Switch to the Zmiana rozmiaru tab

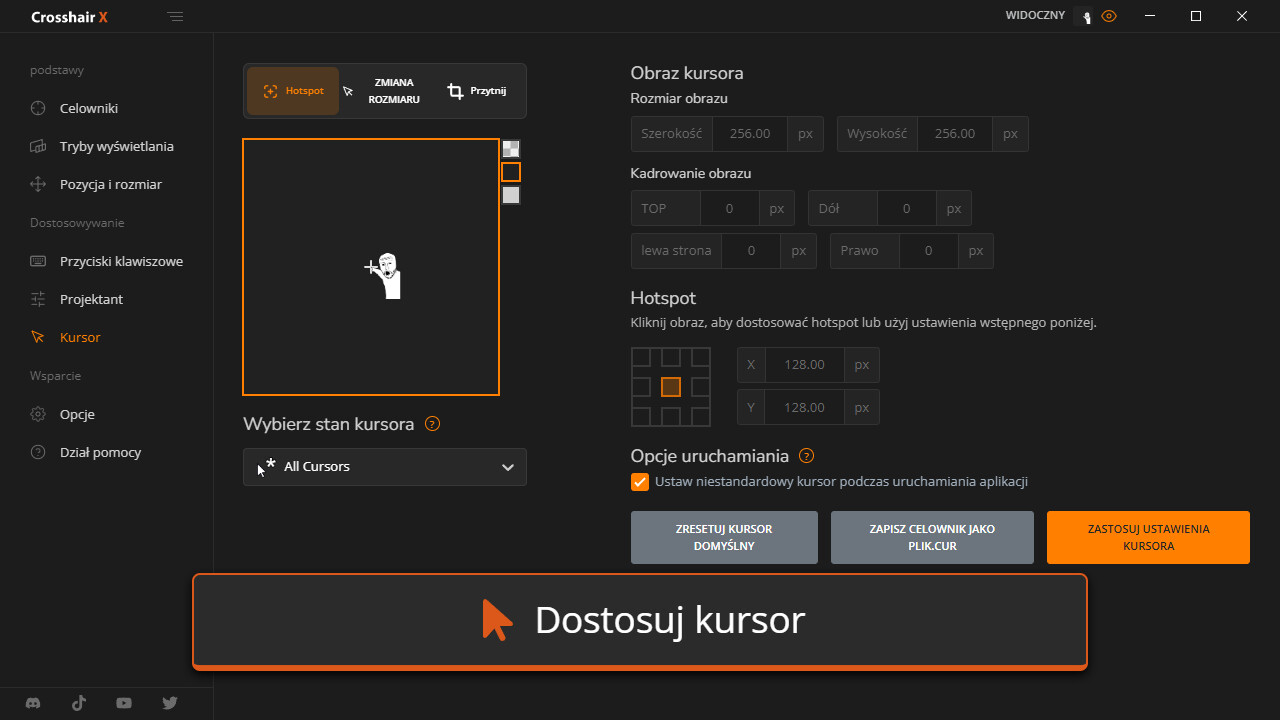click(382, 91)
